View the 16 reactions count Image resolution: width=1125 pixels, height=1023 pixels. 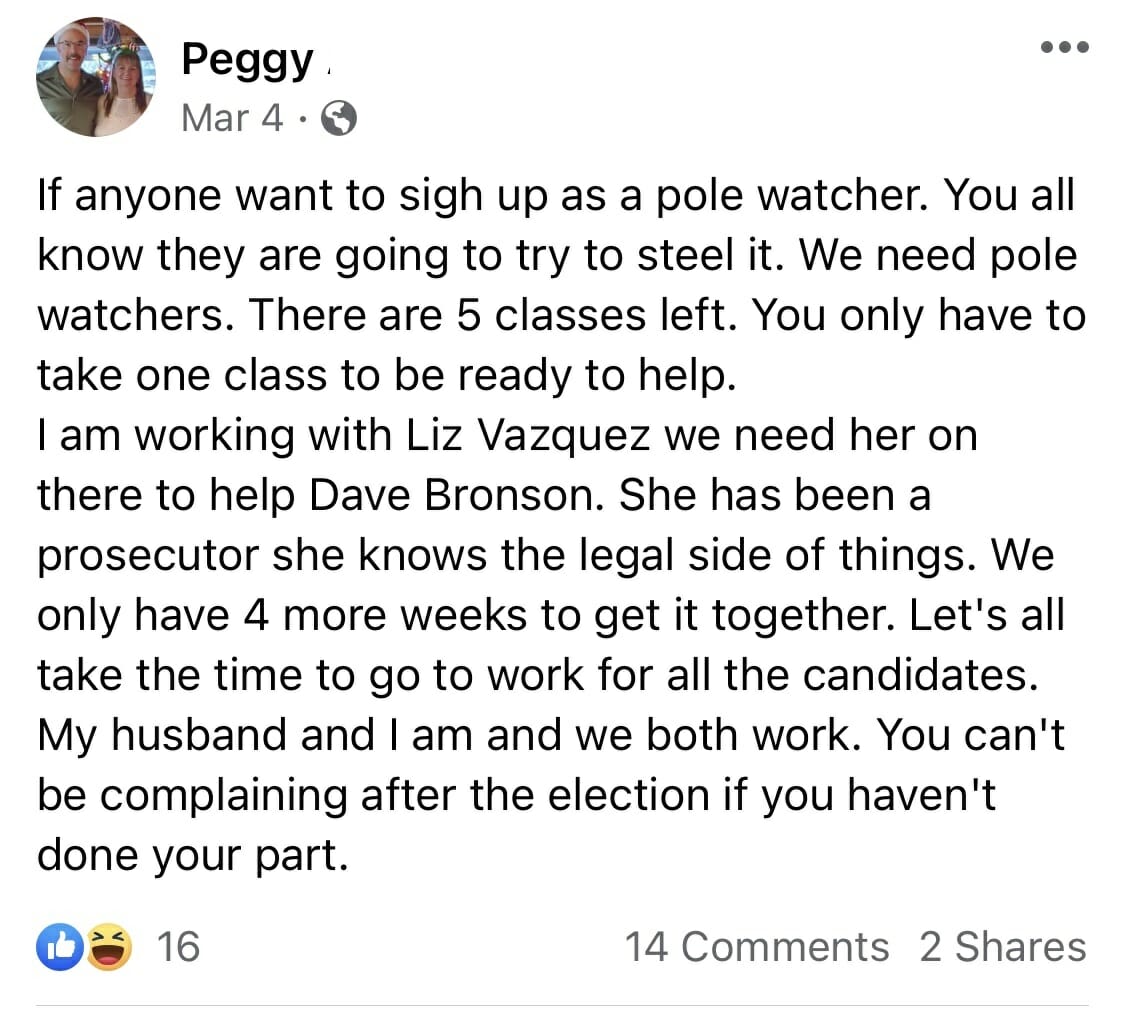(x=178, y=947)
